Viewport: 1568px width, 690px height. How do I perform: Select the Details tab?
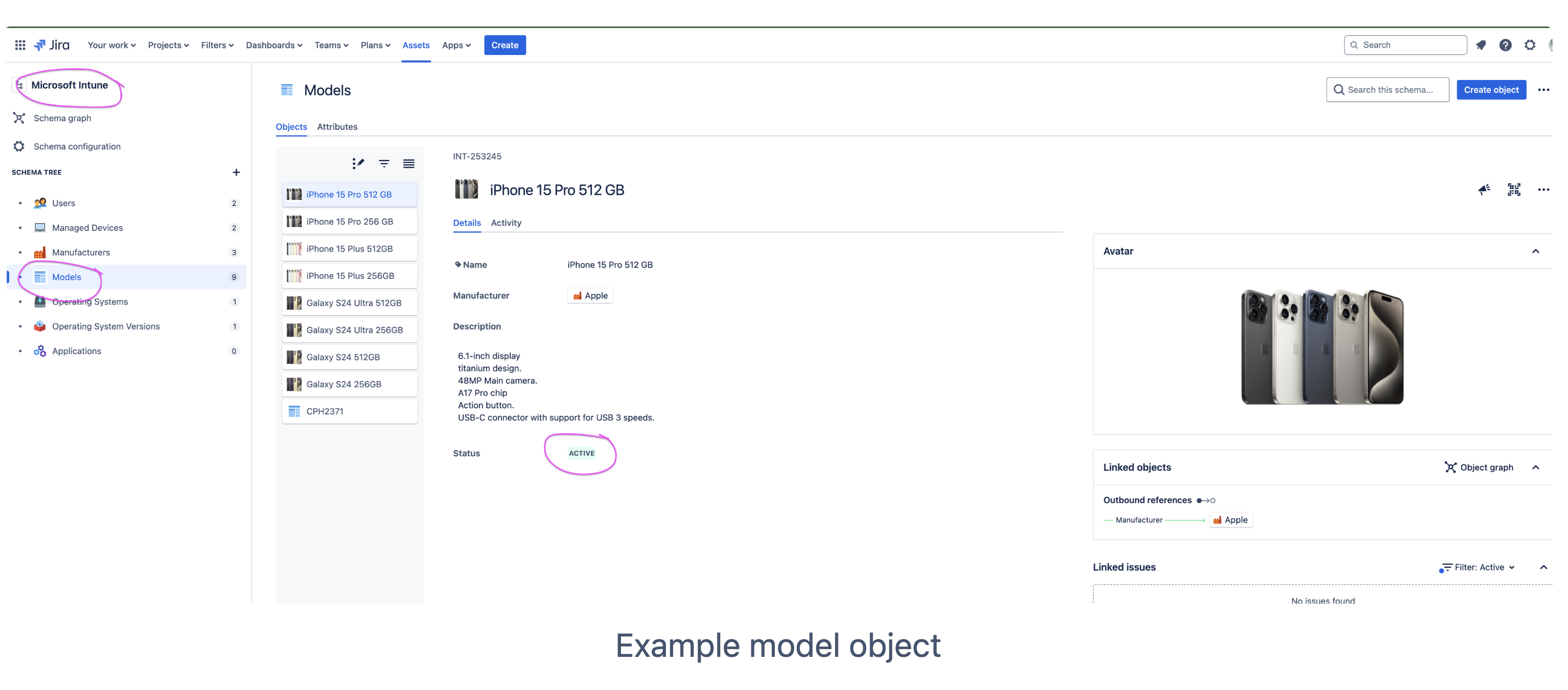[x=467, y=223]
